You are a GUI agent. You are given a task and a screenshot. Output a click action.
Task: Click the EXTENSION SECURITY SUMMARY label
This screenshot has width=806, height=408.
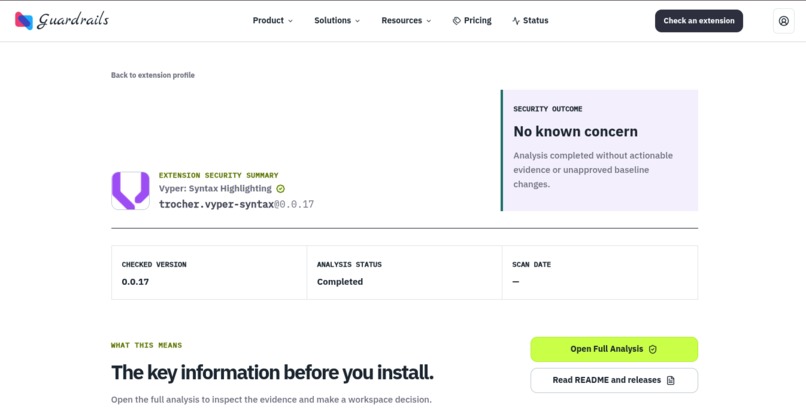point(218,175)
